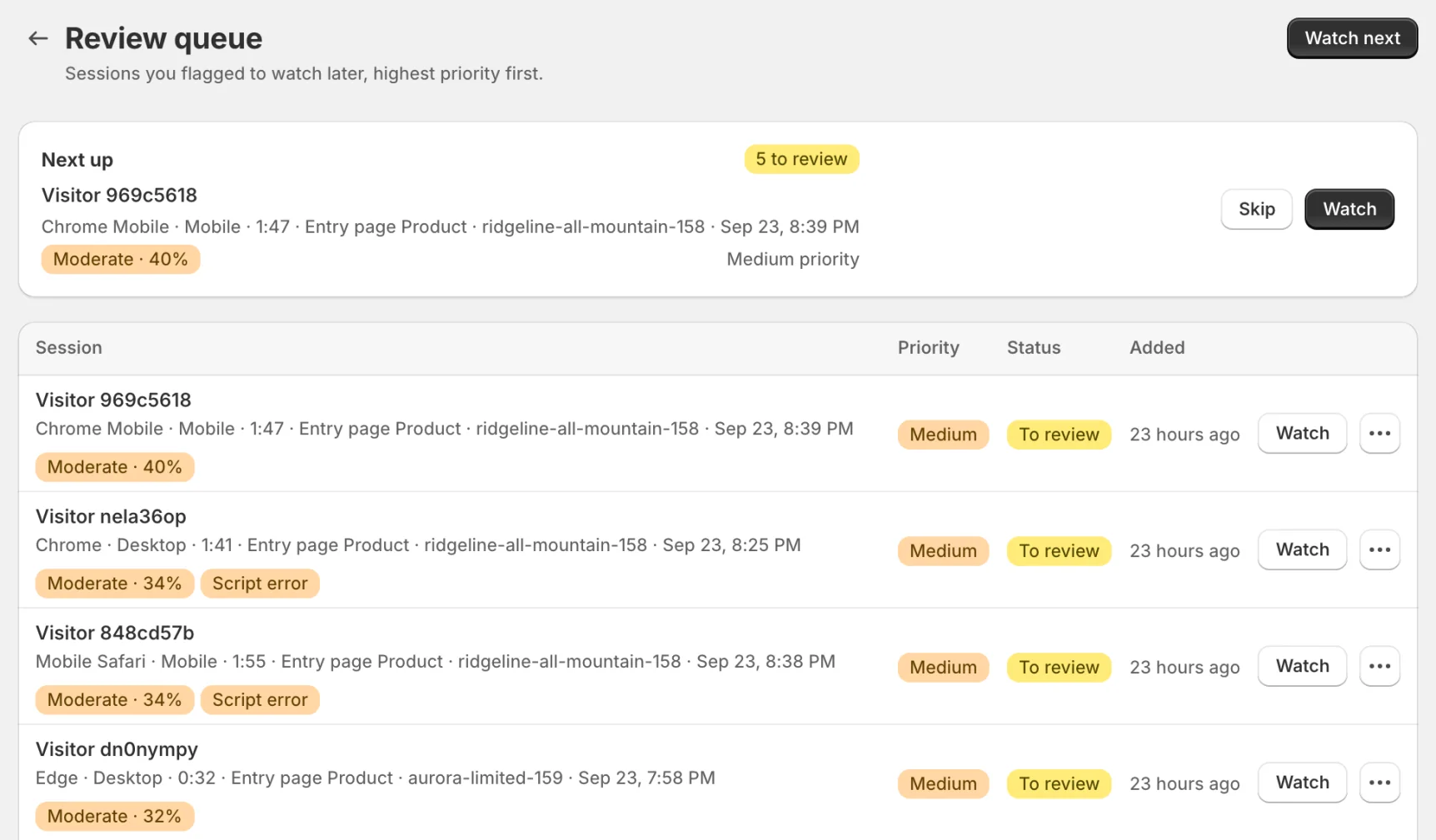This screenshot has height=840, width=1436.
Task: Open more options for Visitor 969c5618
Action: click(x=1379, y=433)
